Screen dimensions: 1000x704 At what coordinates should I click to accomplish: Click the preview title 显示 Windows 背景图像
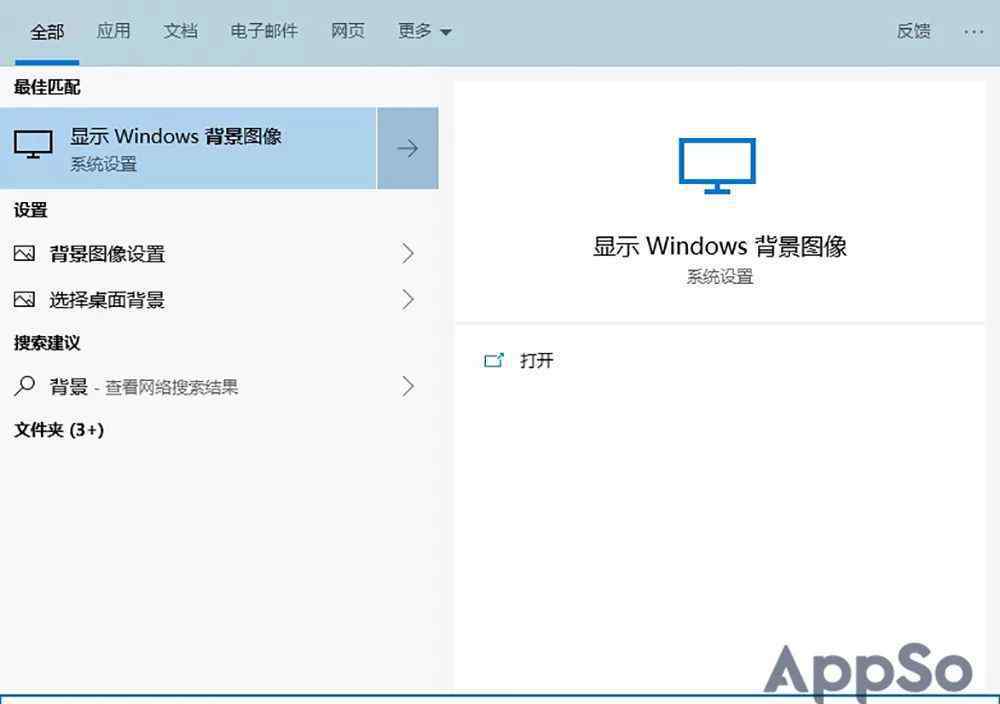coord(719,246)
